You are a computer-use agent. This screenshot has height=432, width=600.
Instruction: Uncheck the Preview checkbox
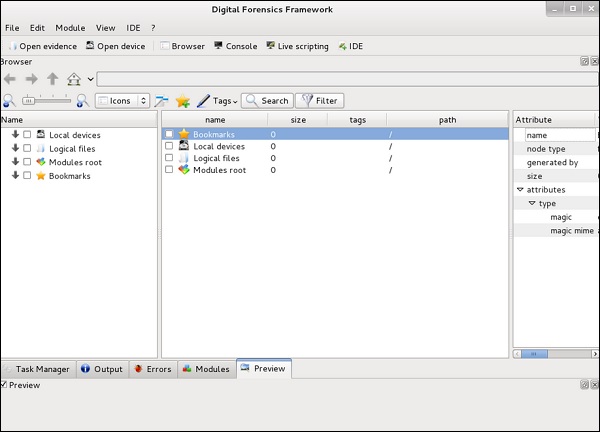point(4,385)
